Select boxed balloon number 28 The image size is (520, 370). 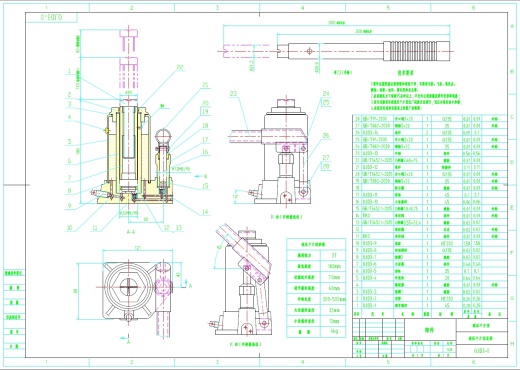click(326, 166)
